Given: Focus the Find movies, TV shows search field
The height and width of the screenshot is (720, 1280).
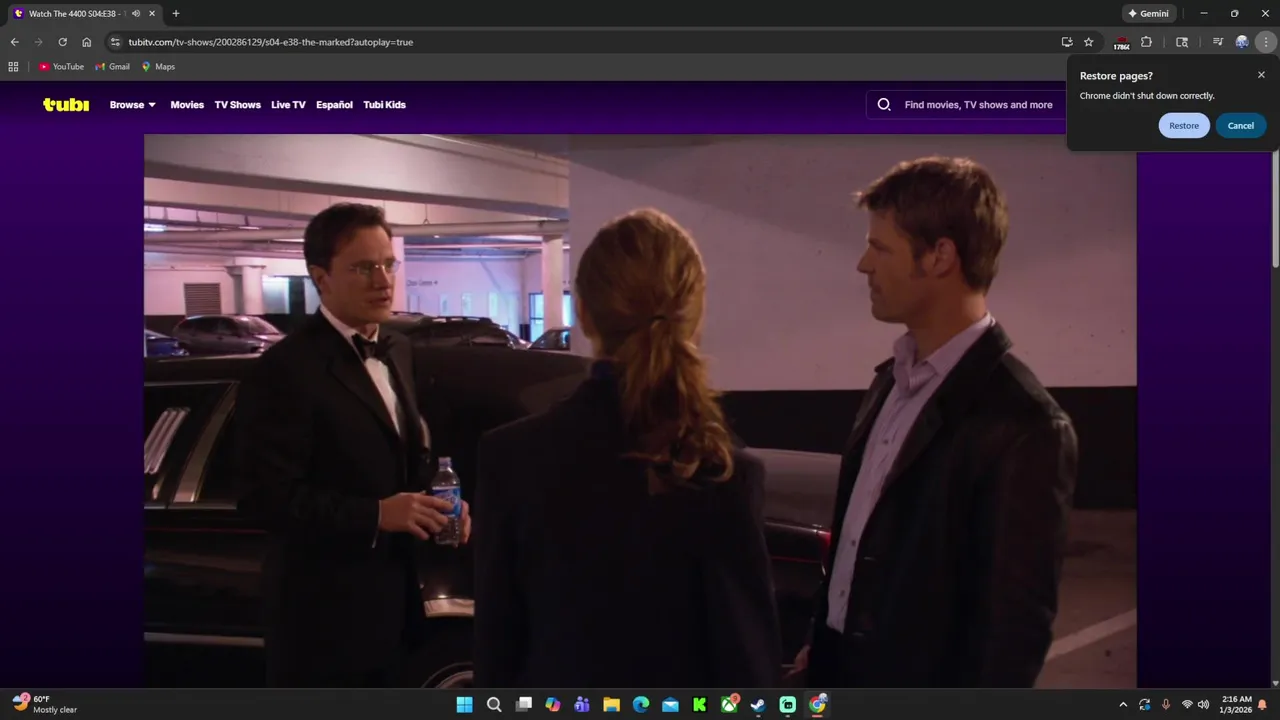Looking at the screenshot, I should click(978, 105).
